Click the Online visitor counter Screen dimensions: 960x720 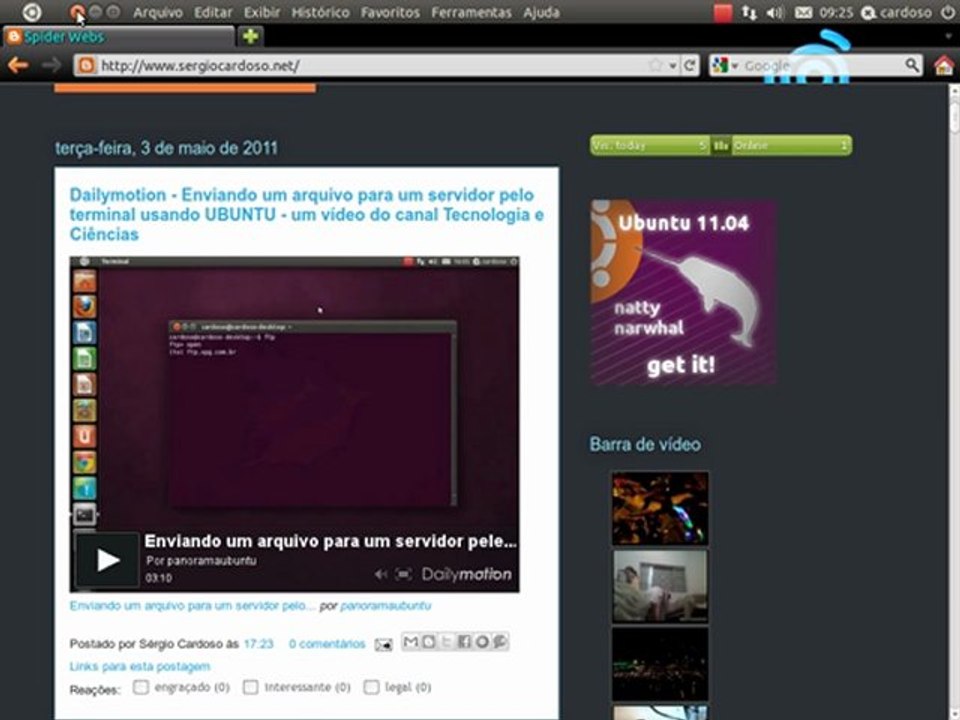coord(791,146)
